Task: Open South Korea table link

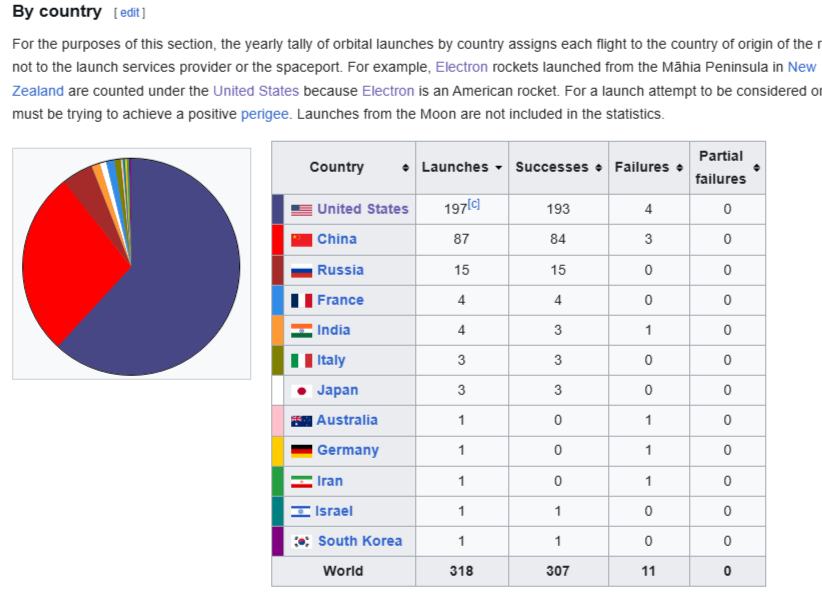Action: [x=360, y=541]
